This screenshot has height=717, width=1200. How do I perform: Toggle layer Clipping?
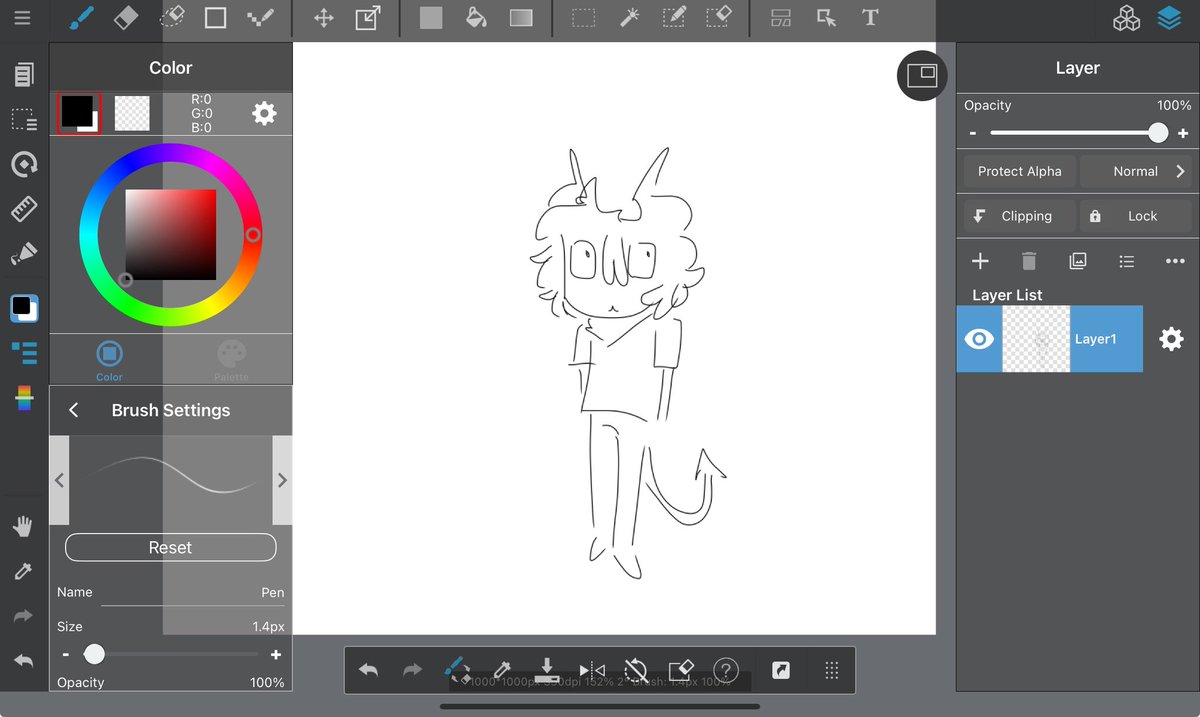click(1020, 216)
